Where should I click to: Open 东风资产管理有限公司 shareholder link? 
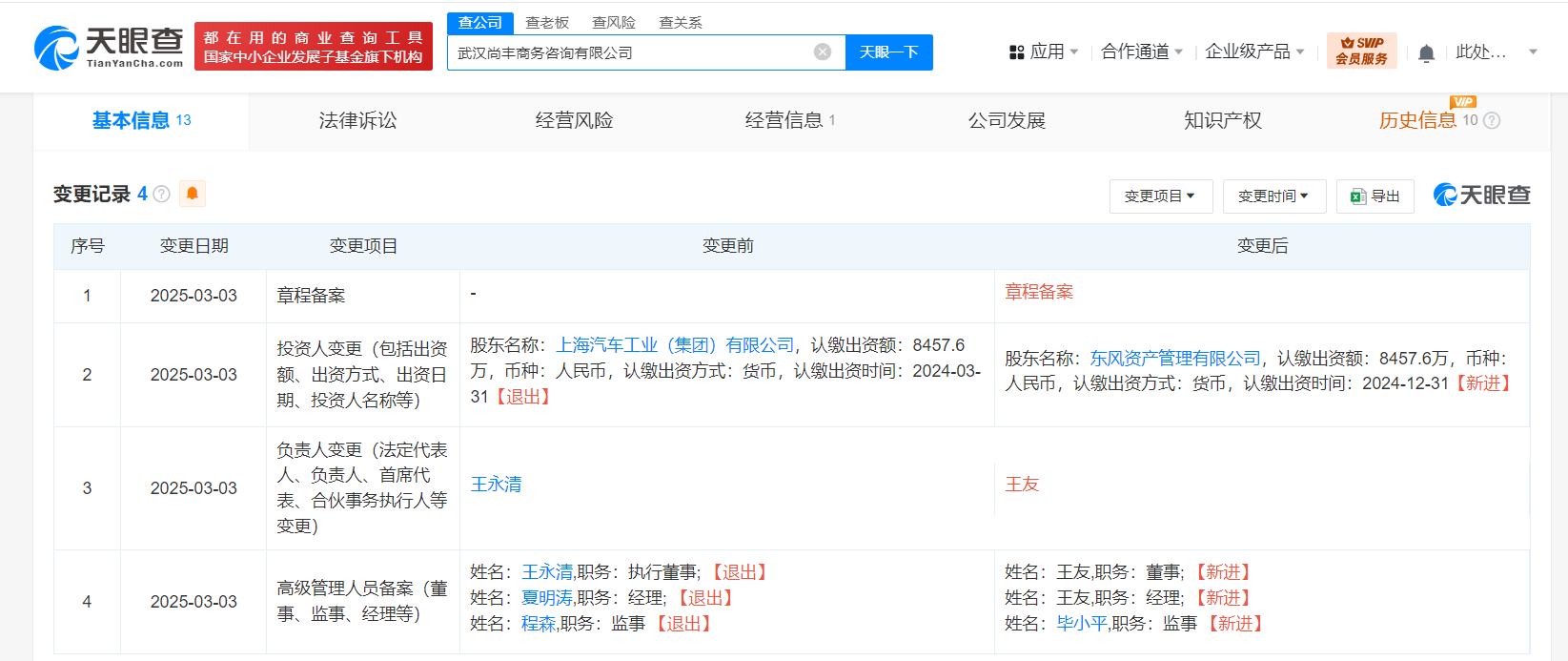(x=1175, y=359)
